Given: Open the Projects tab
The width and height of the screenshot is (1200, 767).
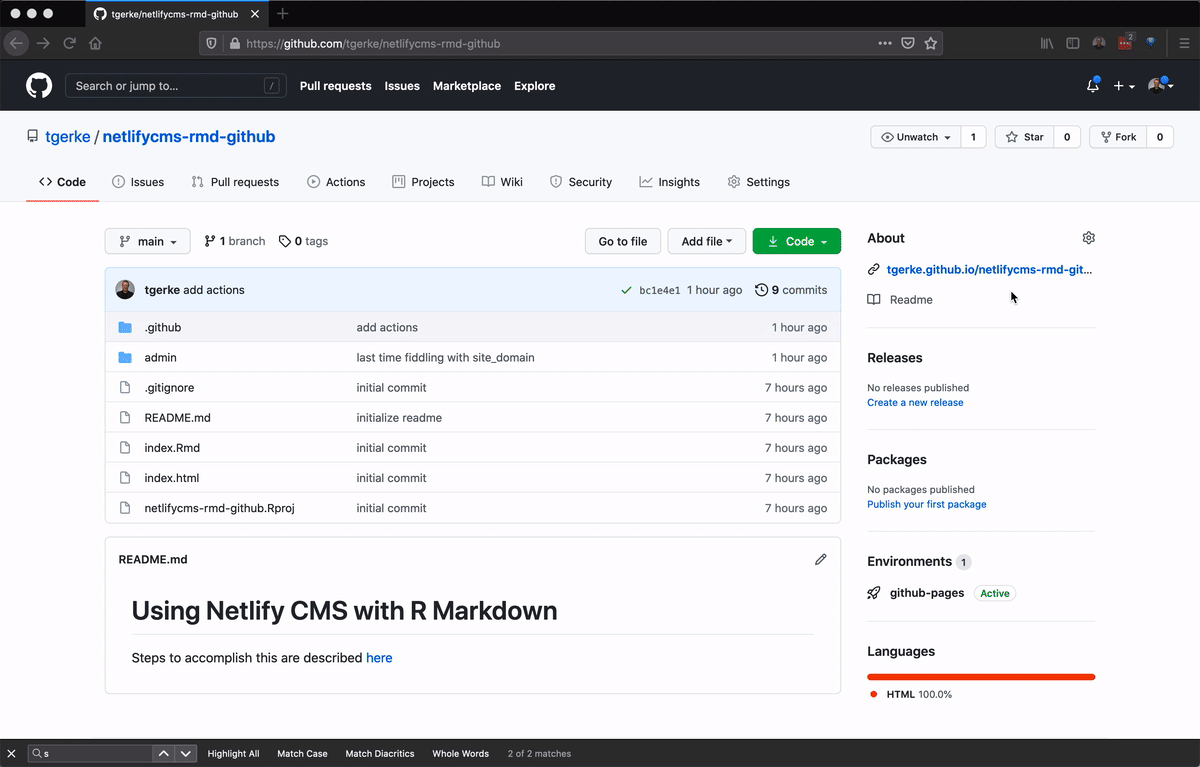Looking at the screenshot, I should pos(424,182).
